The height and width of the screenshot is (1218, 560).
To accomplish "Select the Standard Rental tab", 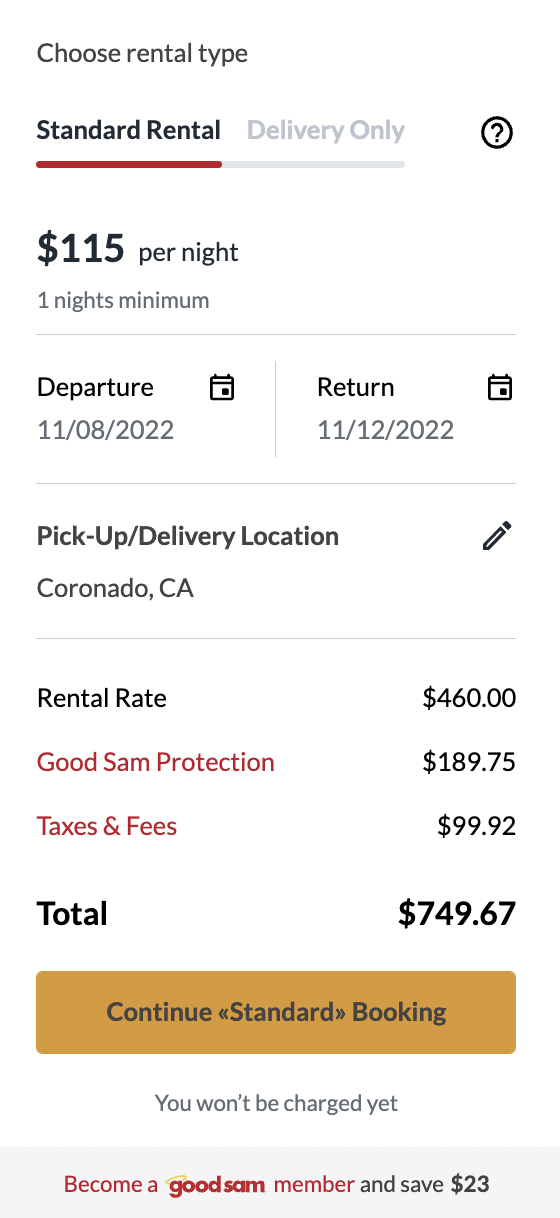I will 129,130.
